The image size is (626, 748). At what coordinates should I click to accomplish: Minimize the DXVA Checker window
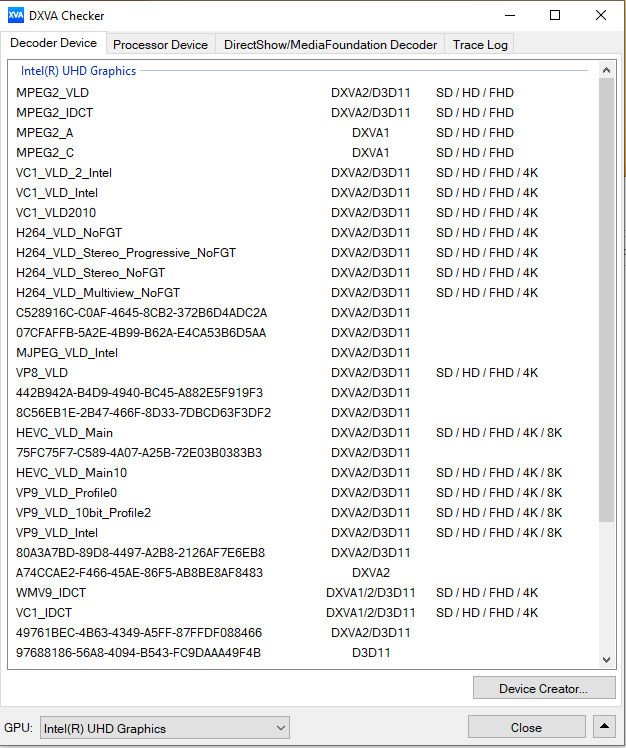click(x=510, y=15)
